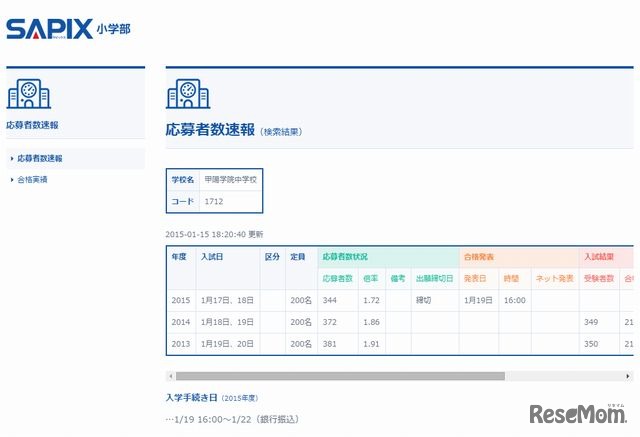This screenshot has height=437, width=640.
Task: Click ratio value 1.91
Action: 371,344
